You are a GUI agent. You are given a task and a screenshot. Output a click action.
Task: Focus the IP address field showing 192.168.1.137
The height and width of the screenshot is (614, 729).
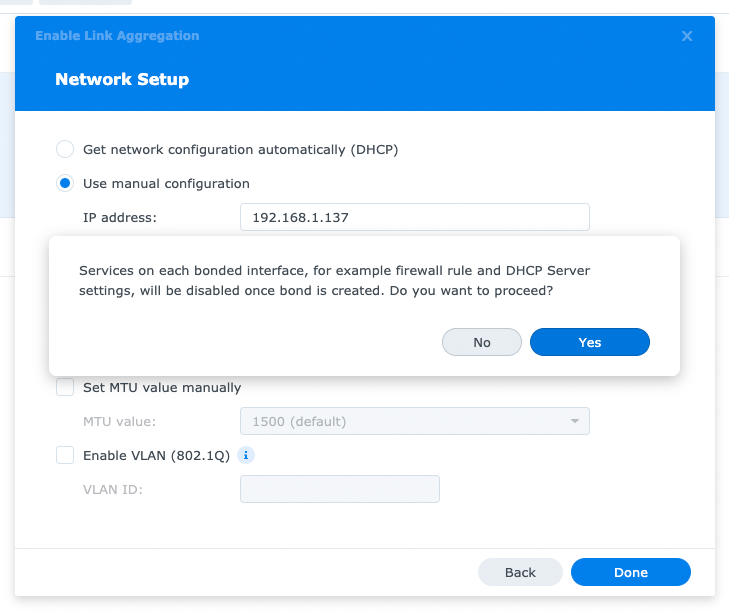pos(415,217)
